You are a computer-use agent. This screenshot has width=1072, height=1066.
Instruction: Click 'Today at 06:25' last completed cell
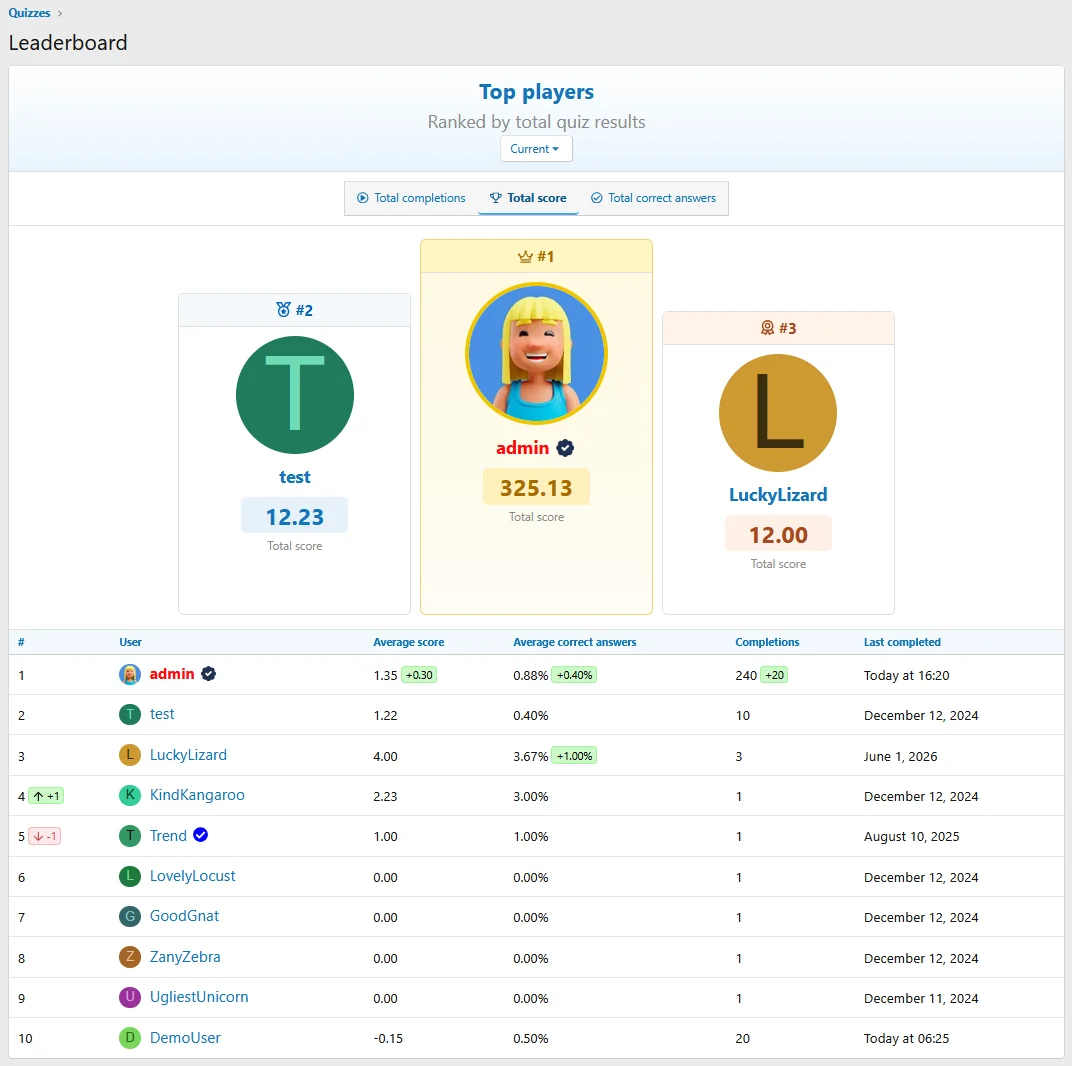(907, 1039)
